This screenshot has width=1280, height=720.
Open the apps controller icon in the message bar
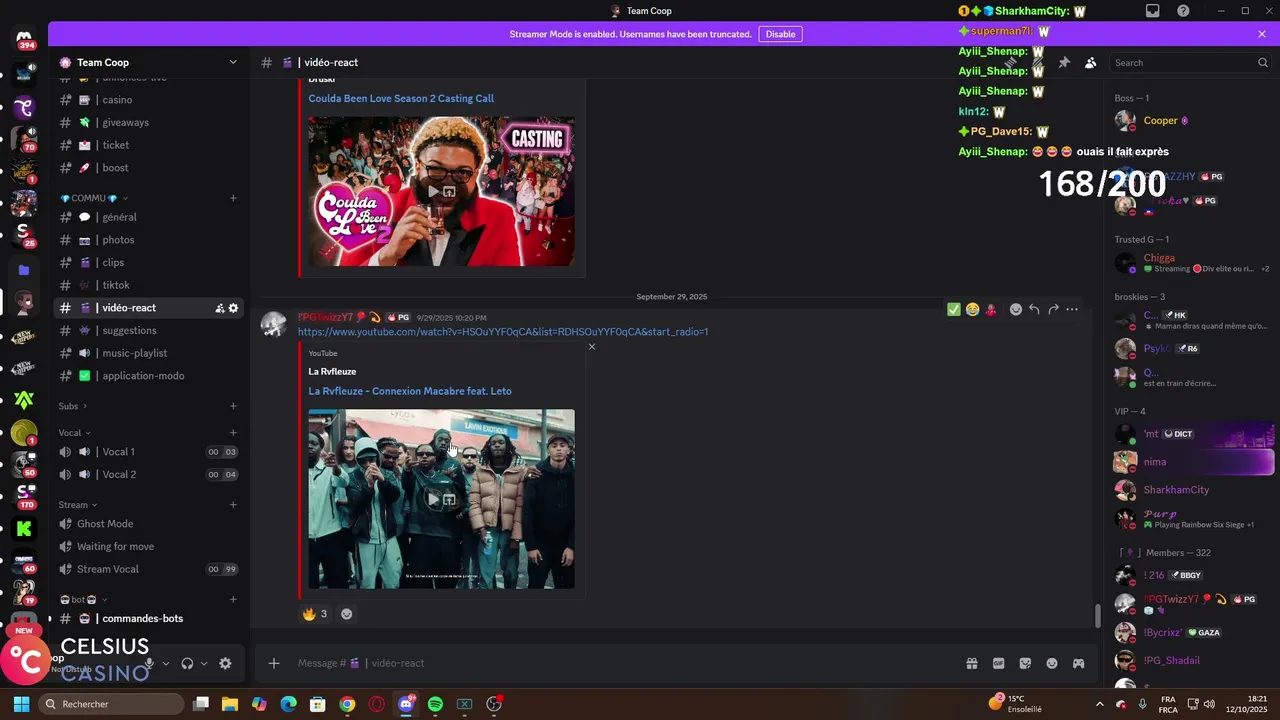1078,663
